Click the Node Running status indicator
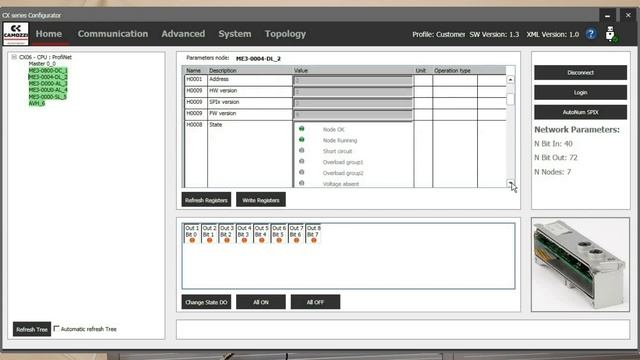 [x=302, y=140]
